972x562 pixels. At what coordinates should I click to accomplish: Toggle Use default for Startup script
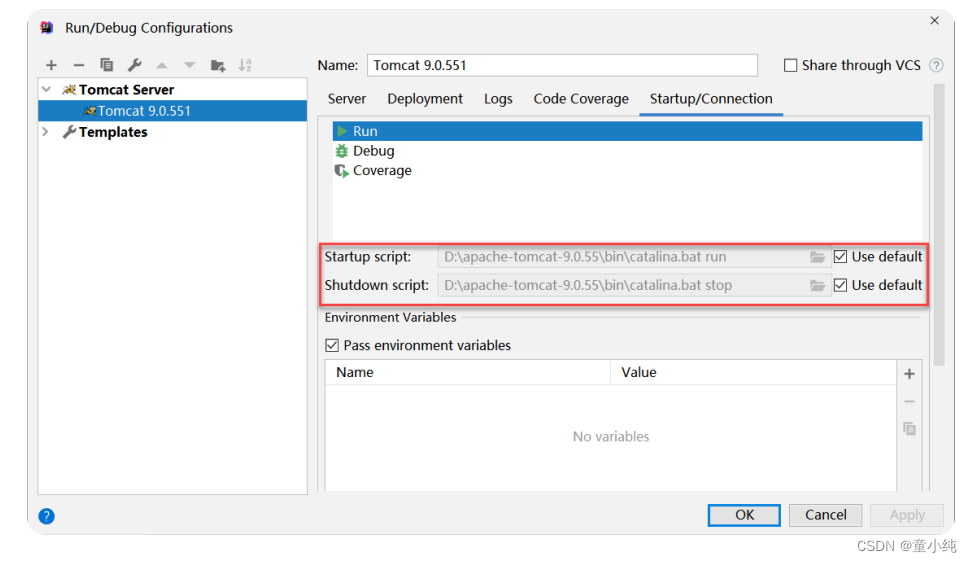(x=840, y=257)
